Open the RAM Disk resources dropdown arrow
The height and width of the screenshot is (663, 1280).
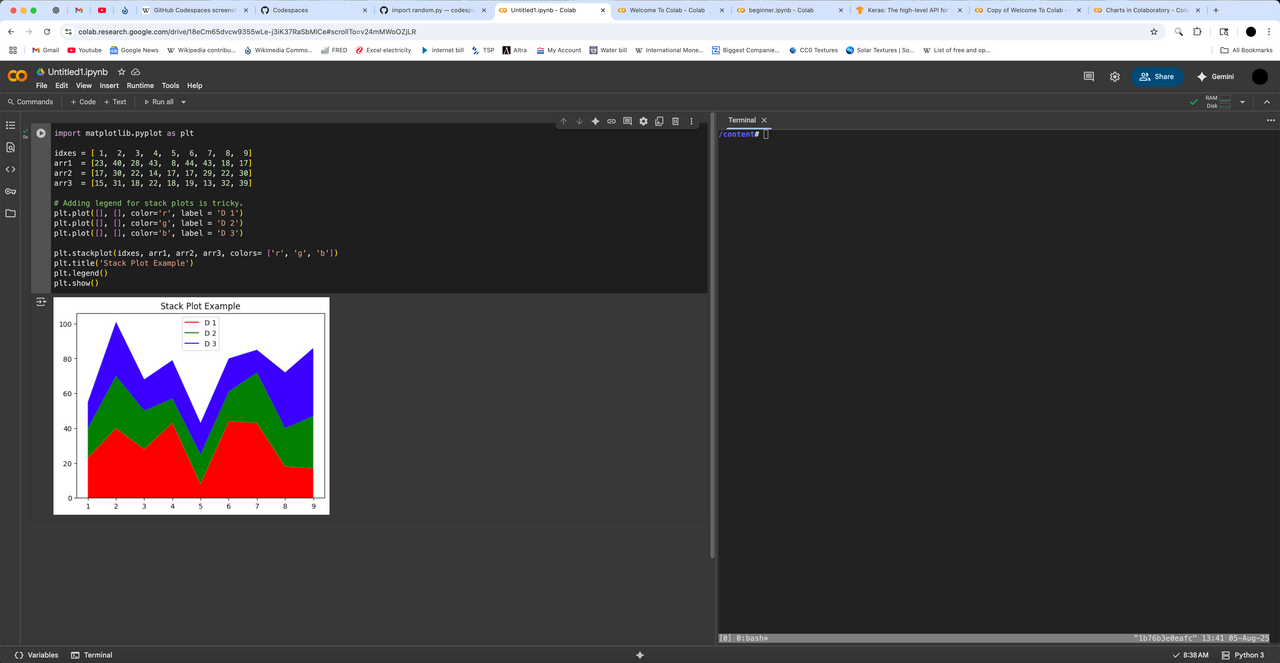click(x=1242, y=102)
